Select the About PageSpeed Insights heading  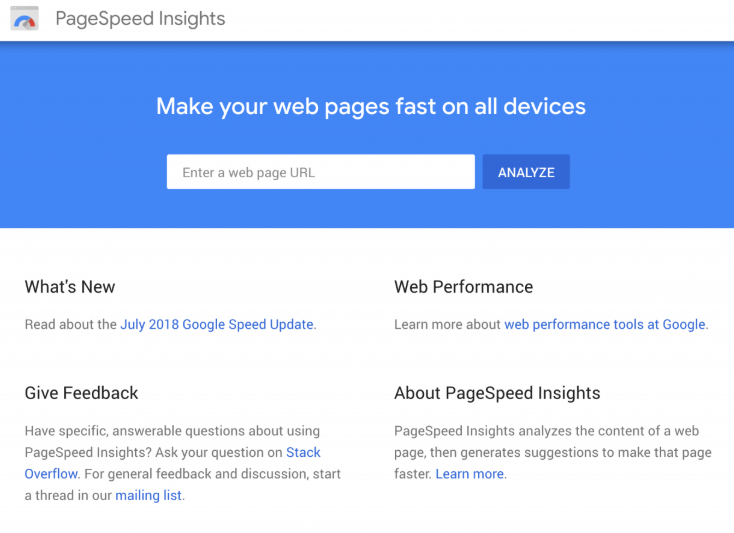tap(497, 393)
